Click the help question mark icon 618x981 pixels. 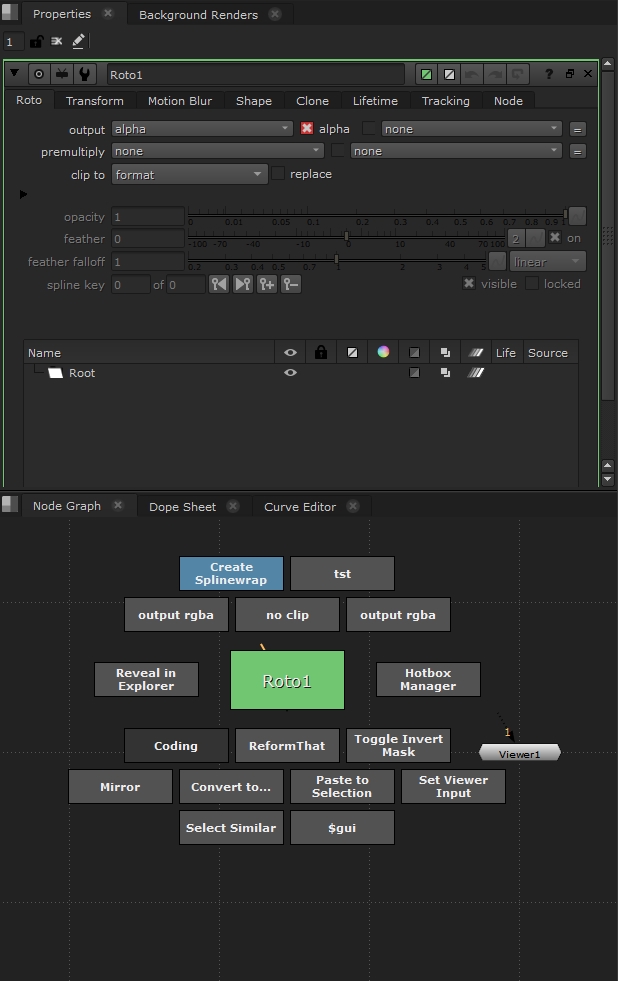(x=549, y=74)
